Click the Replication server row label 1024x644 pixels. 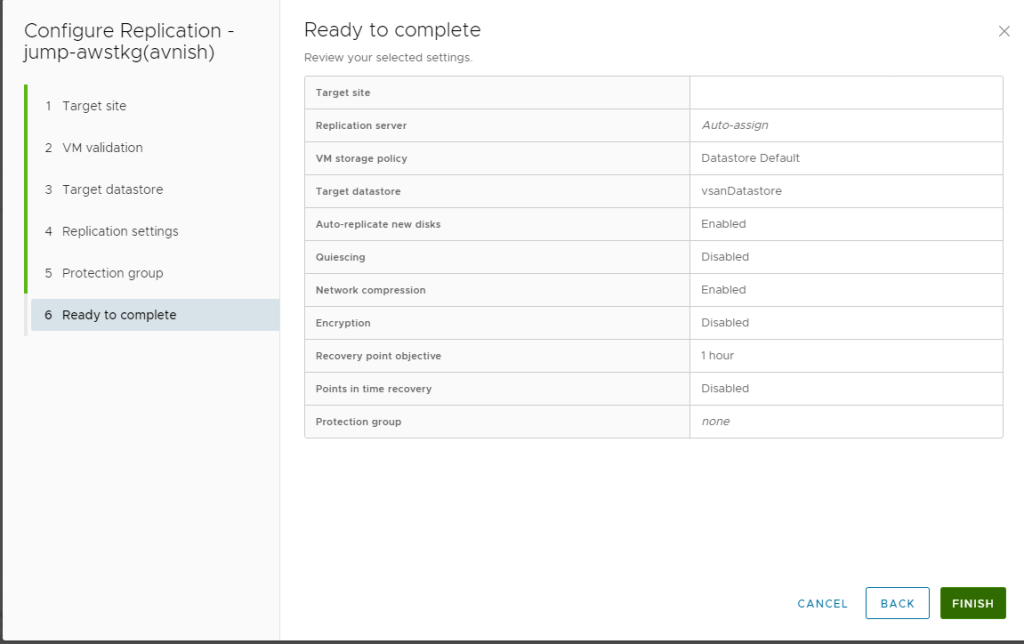point(361,126)
